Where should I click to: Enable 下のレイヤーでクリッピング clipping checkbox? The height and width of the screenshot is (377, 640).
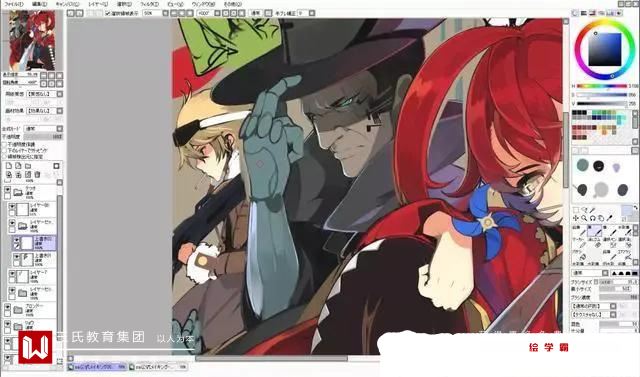(4, 151)
